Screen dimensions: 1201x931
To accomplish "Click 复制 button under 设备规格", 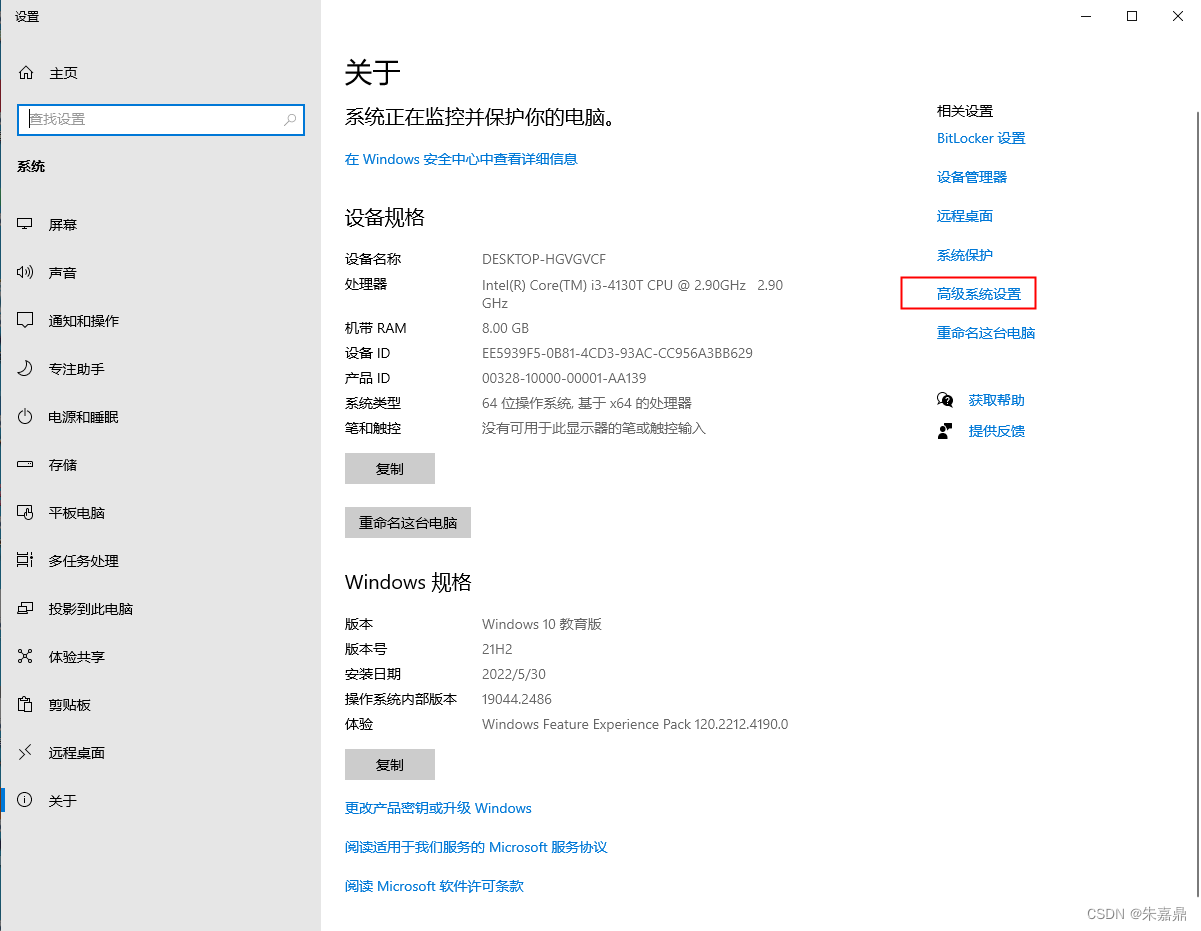I will pos(390,468).
